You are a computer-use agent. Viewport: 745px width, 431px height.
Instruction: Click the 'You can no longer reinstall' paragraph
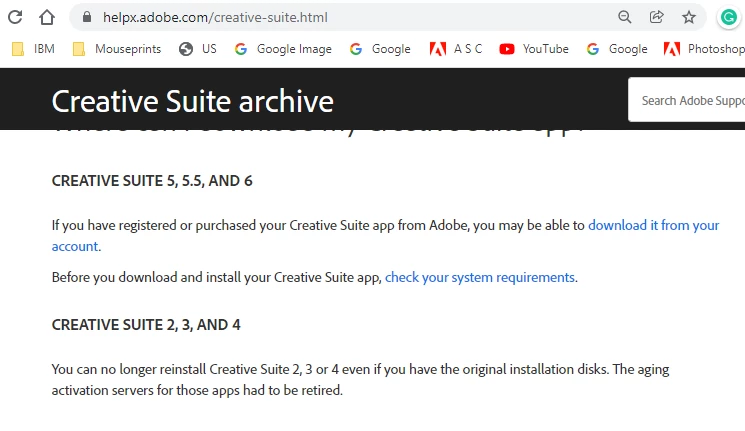click(360, 380)
